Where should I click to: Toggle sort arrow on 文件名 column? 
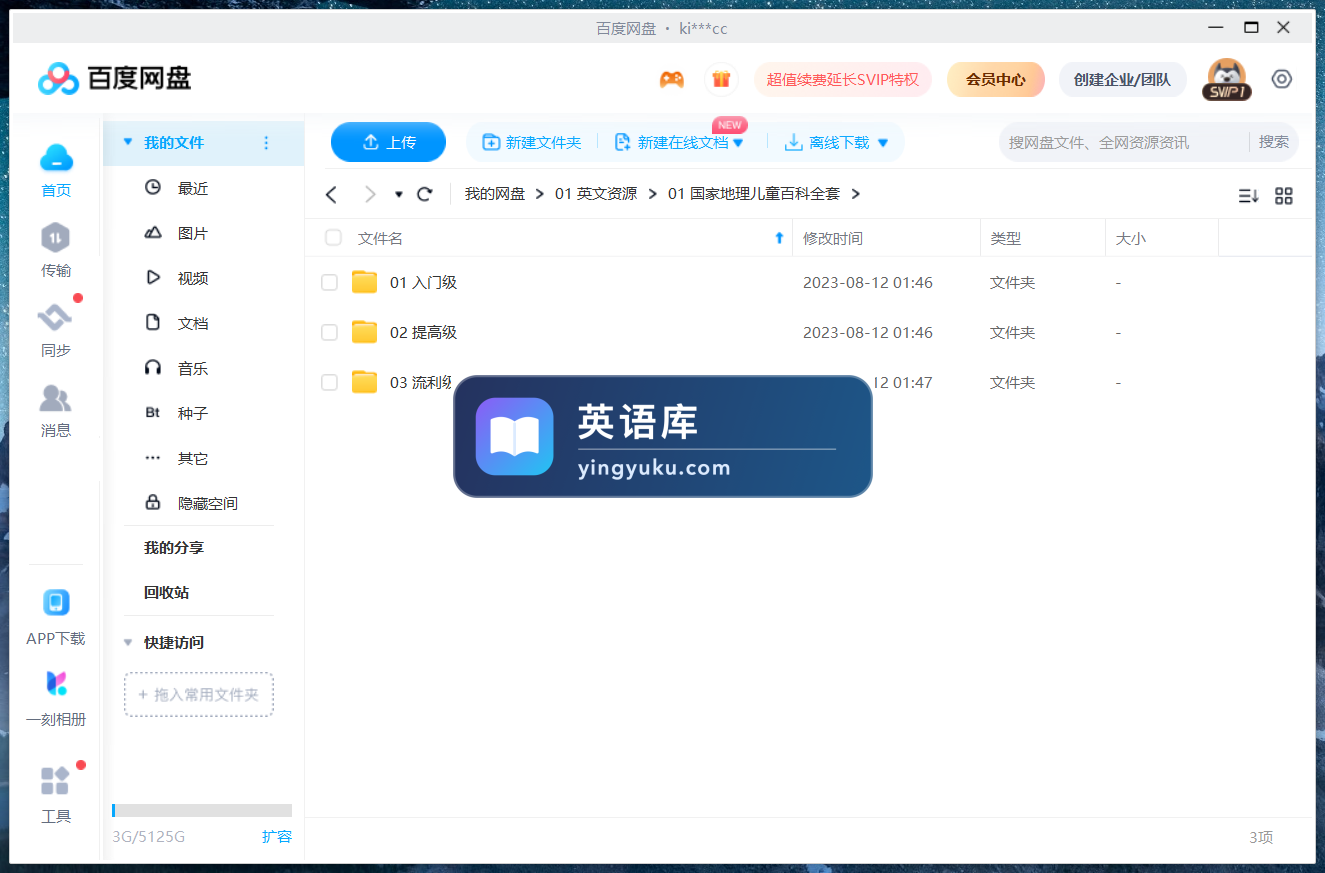click(x=780, y=238)
